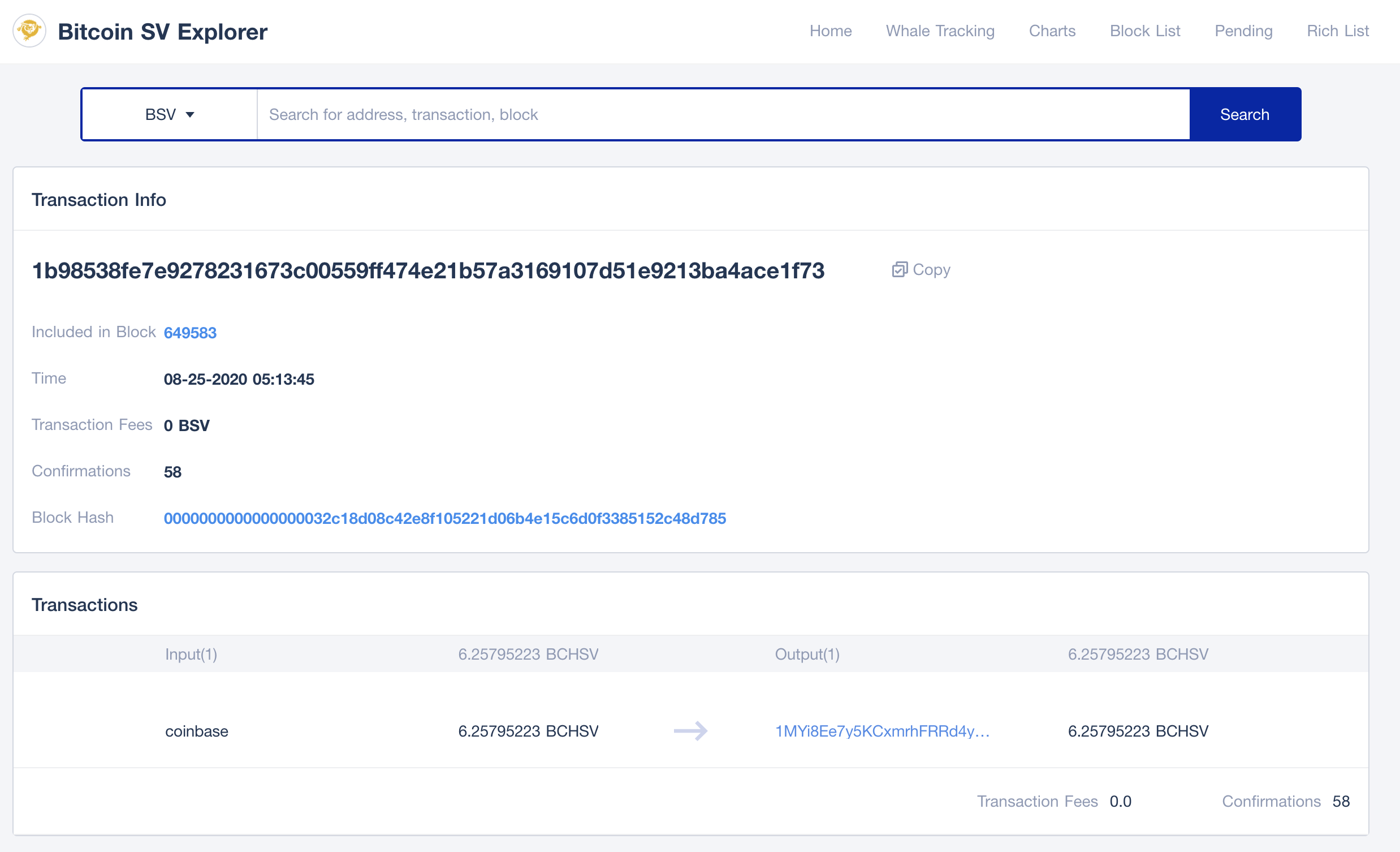Screen dimensions: 1400x852
Task: Navigate to Block List
Action: click(1145, 31)
